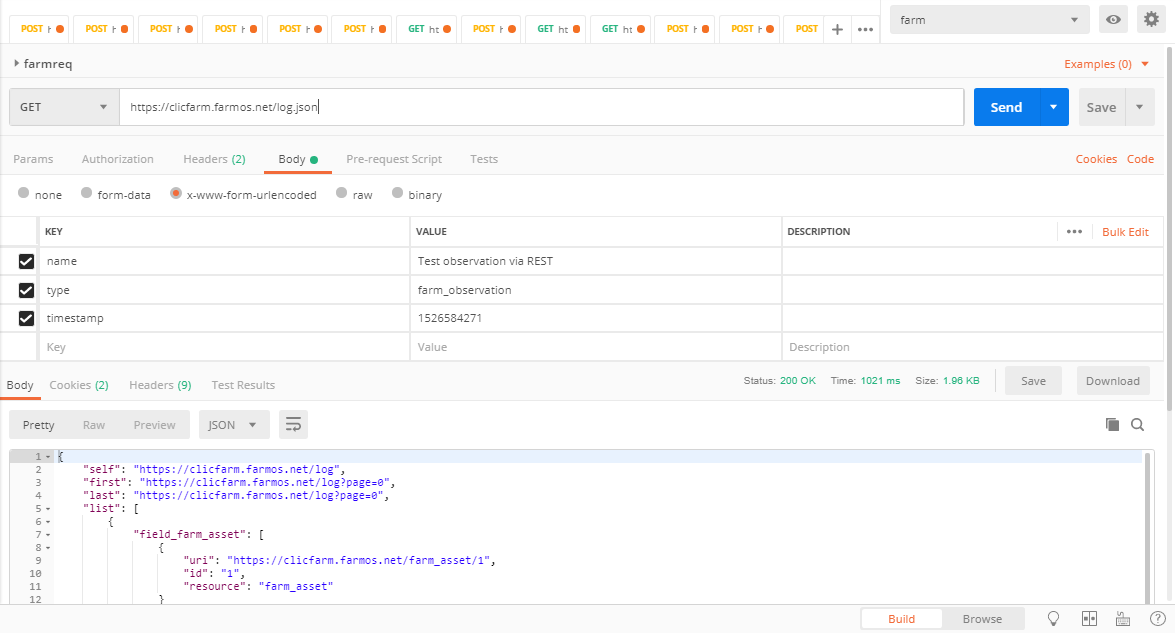This screenshot has height=633, width=1175.
Task: Open keyboard shortcuts icon in status bar
Action: coord(1122,619)
